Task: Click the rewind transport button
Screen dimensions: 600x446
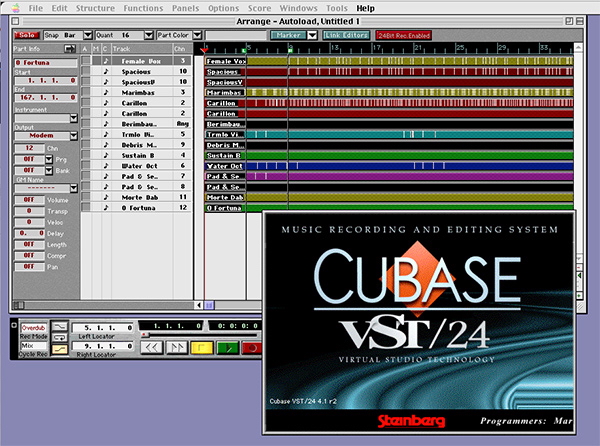Action: point(152,348)
